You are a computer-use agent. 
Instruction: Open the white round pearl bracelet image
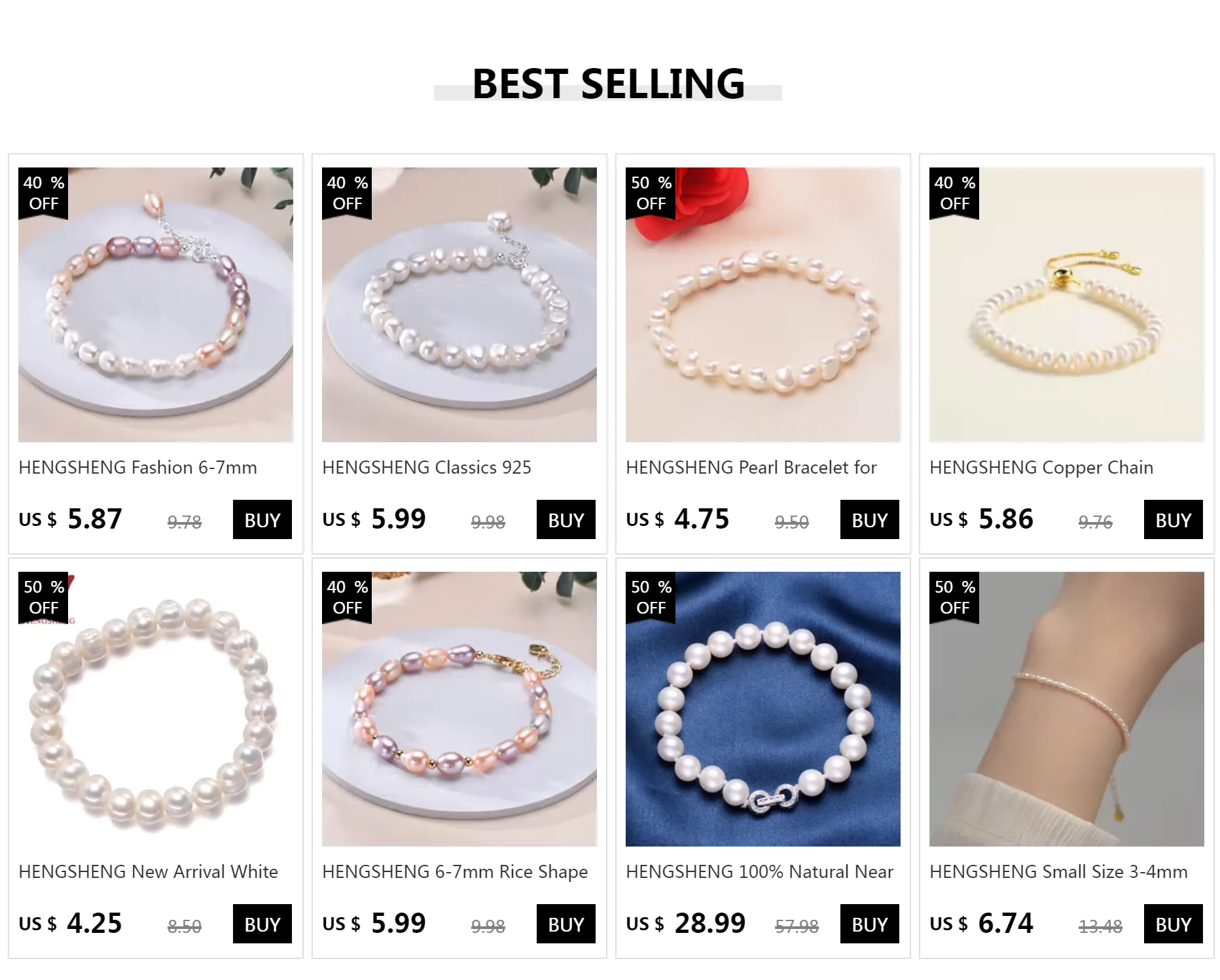[156, 709]
